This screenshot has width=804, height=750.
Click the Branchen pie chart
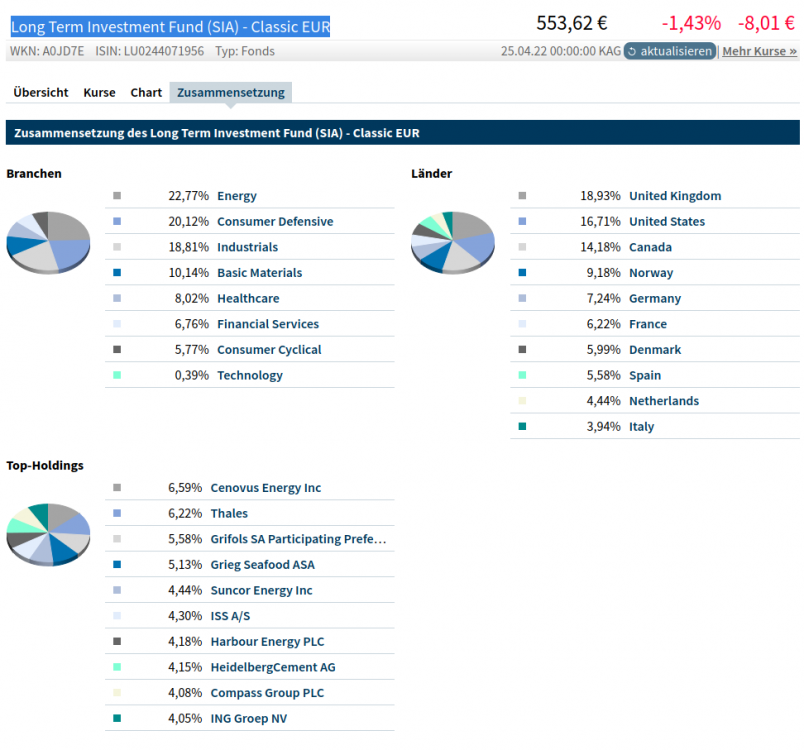48,243
